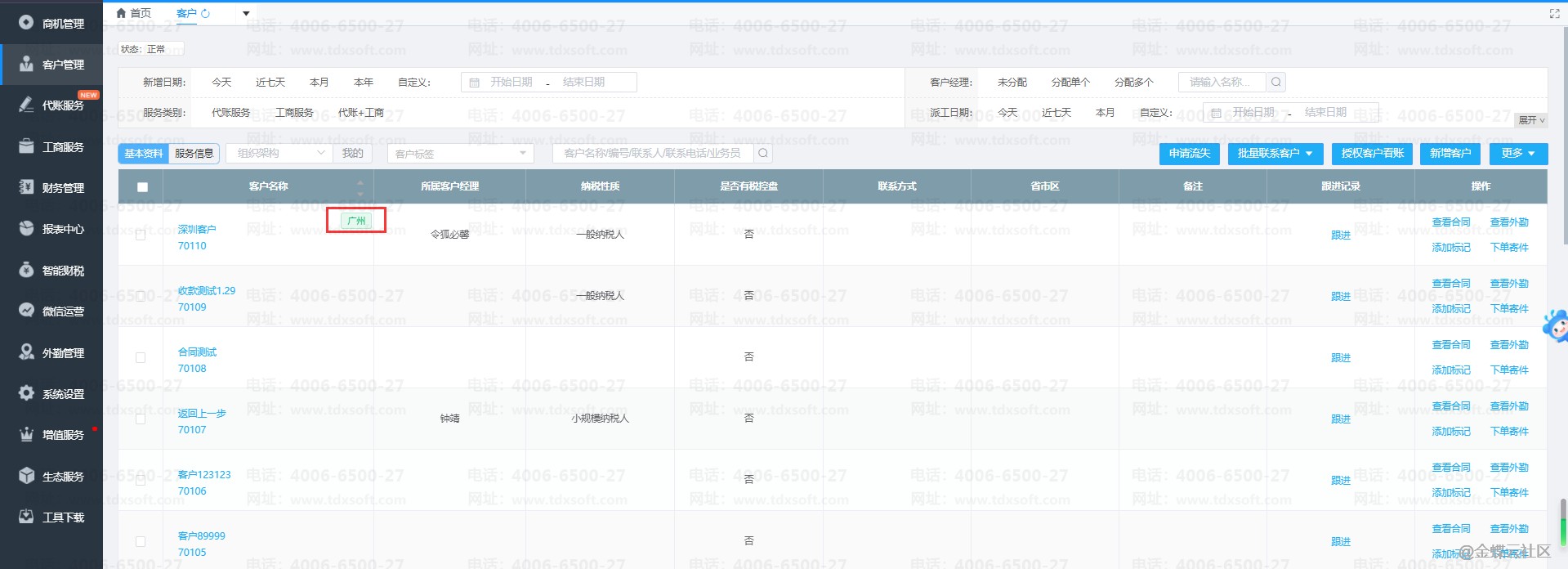Click the fullscreen icon at top right
The width and height of the screenshot is (1568, 569).
[x=1554, y=13]
